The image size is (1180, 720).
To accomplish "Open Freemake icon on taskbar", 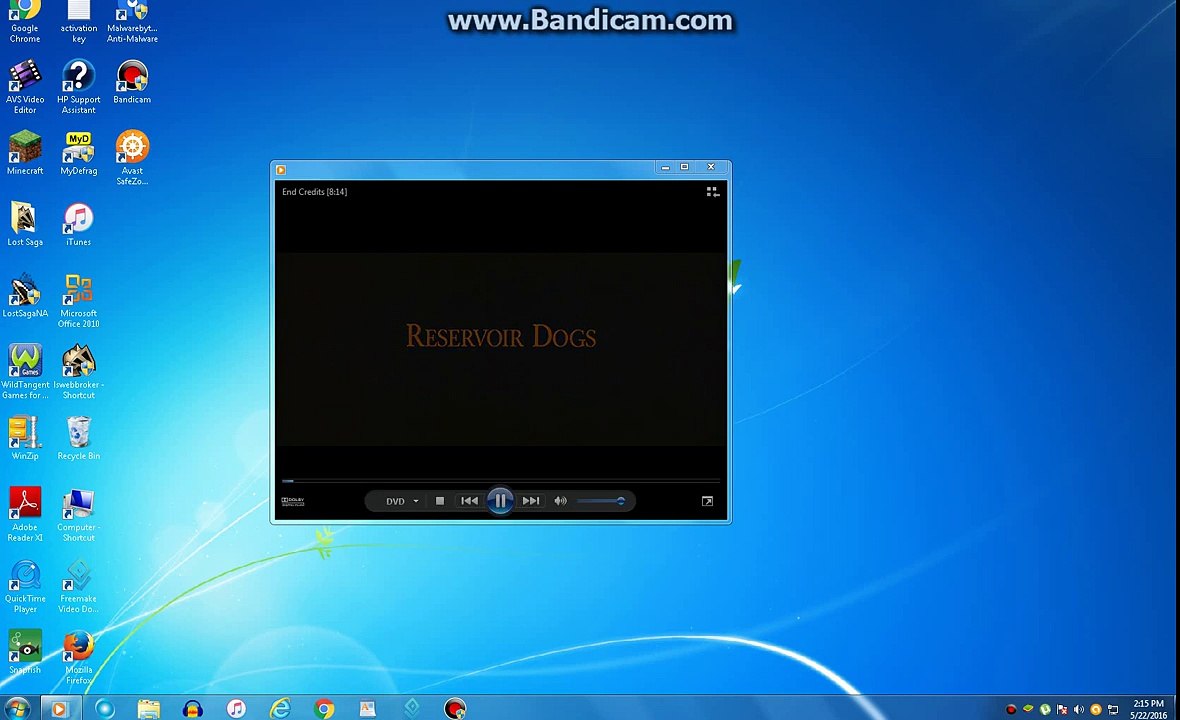I will 412,708.
